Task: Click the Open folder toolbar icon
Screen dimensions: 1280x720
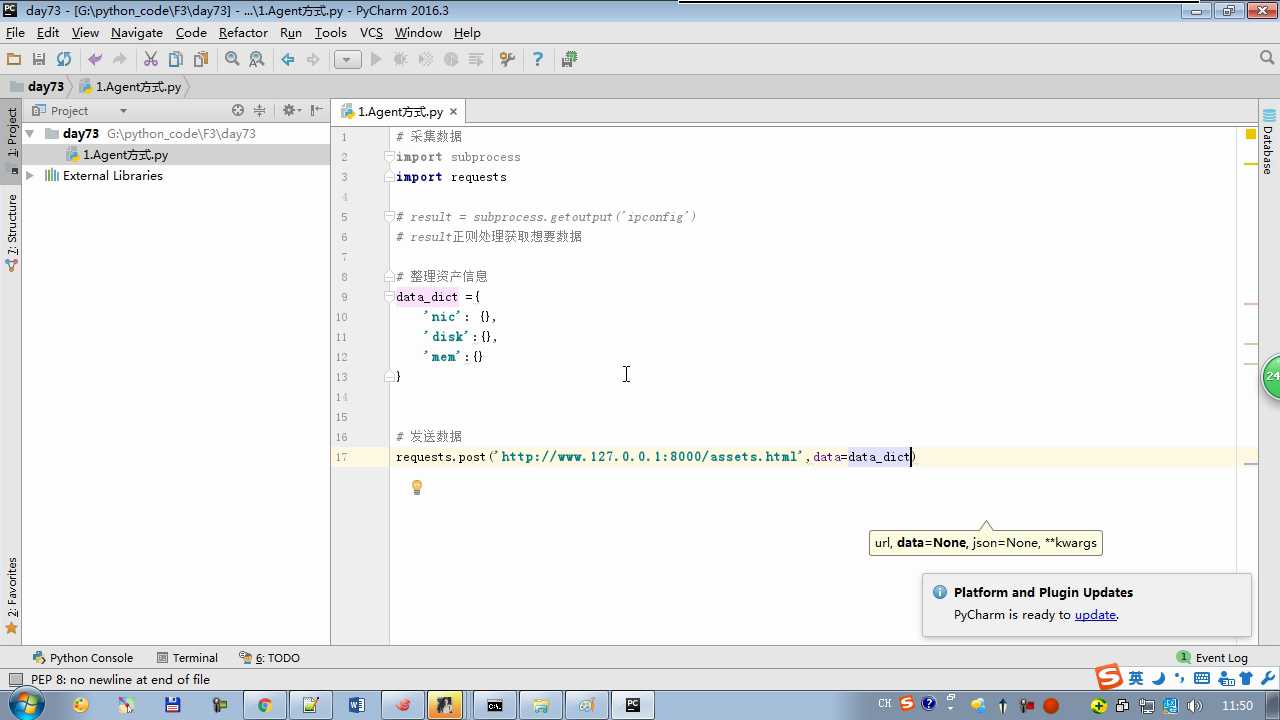Action: 14,60
